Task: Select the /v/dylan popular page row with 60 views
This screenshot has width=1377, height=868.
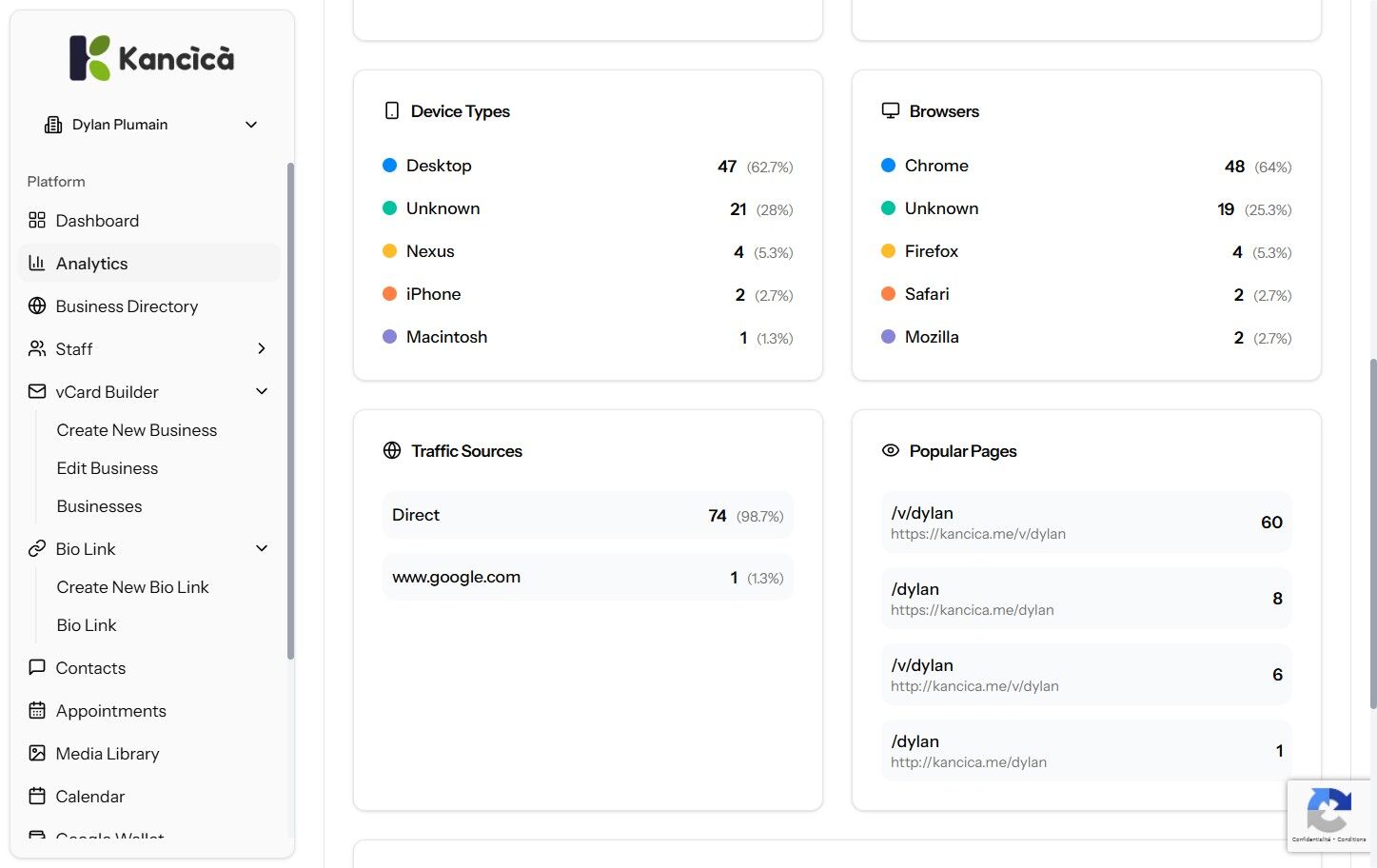Action: point(1086,523)
